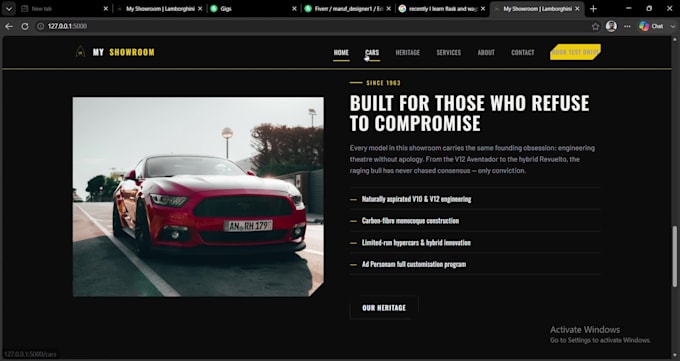This screenshot has width=680, height=361.
Task: Click the page vertical scrollbar thumb
Action: (674, 256)
